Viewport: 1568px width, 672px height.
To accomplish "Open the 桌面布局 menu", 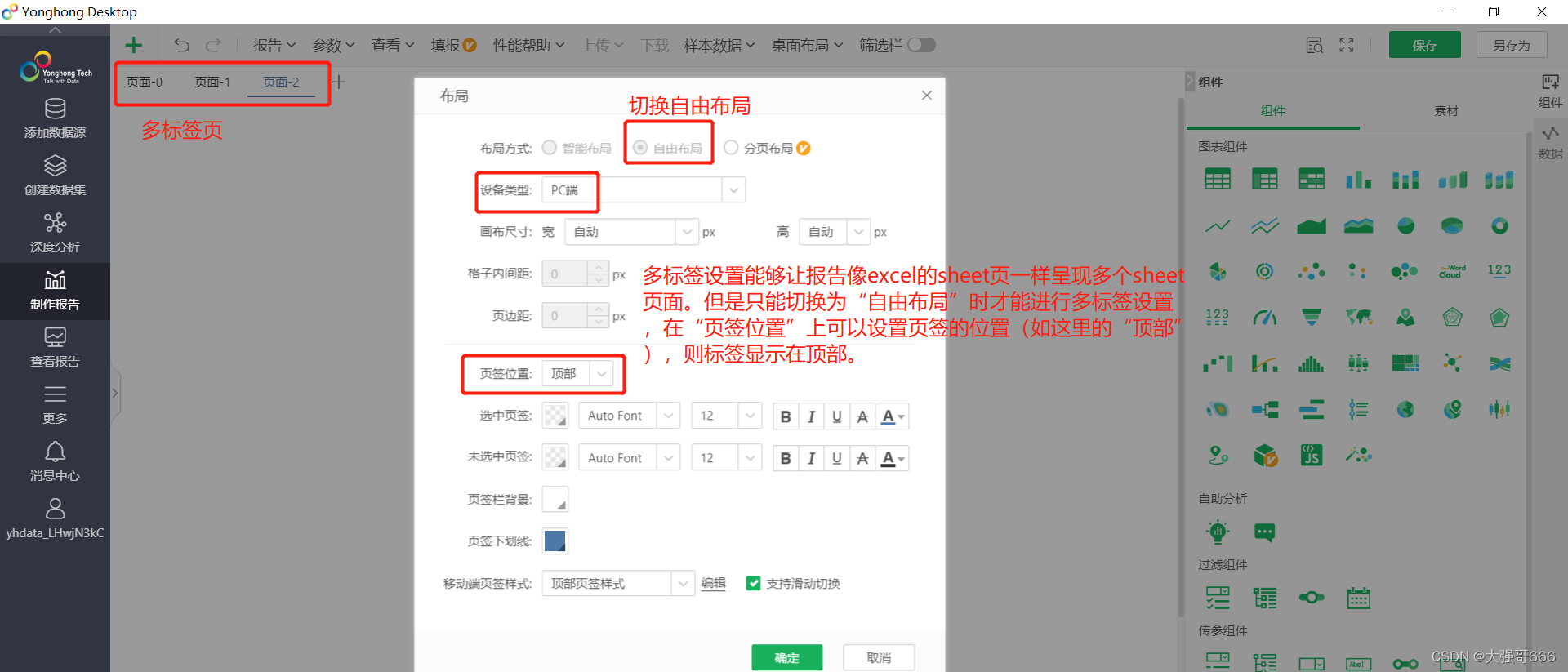I will 807,46.
